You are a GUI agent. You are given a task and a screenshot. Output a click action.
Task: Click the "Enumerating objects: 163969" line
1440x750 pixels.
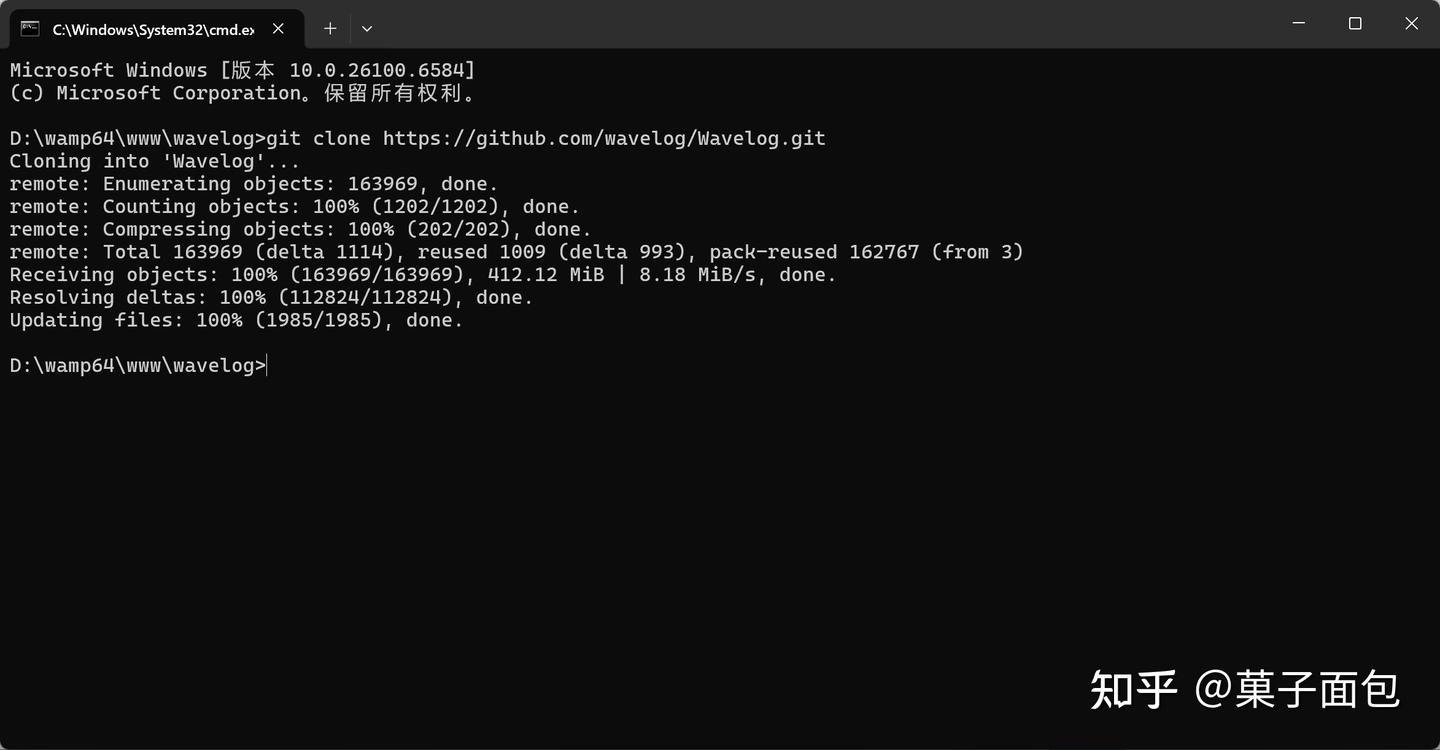click(x=253, y=184)
